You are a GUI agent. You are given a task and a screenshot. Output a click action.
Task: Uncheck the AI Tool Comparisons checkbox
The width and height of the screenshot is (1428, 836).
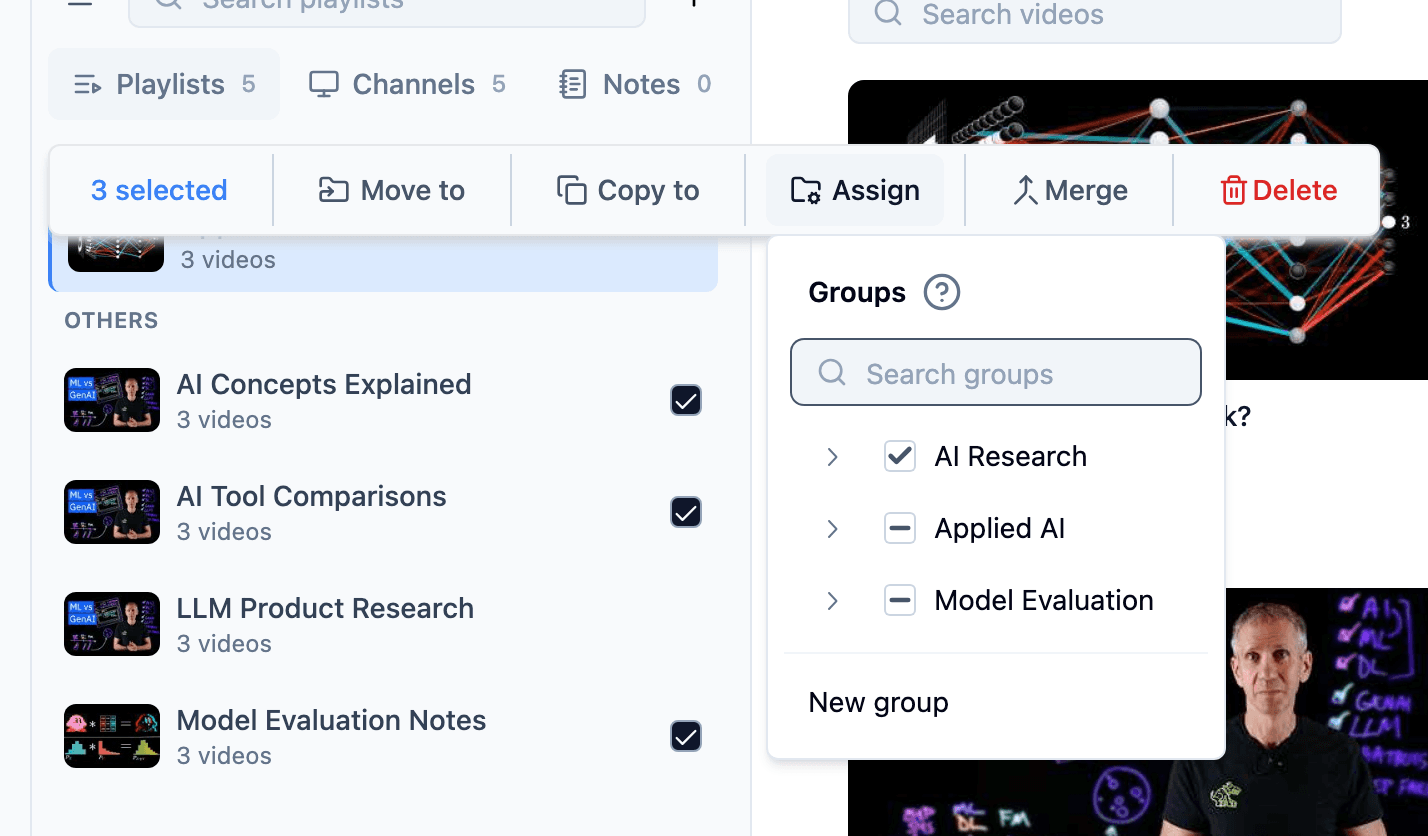(685, 513)
